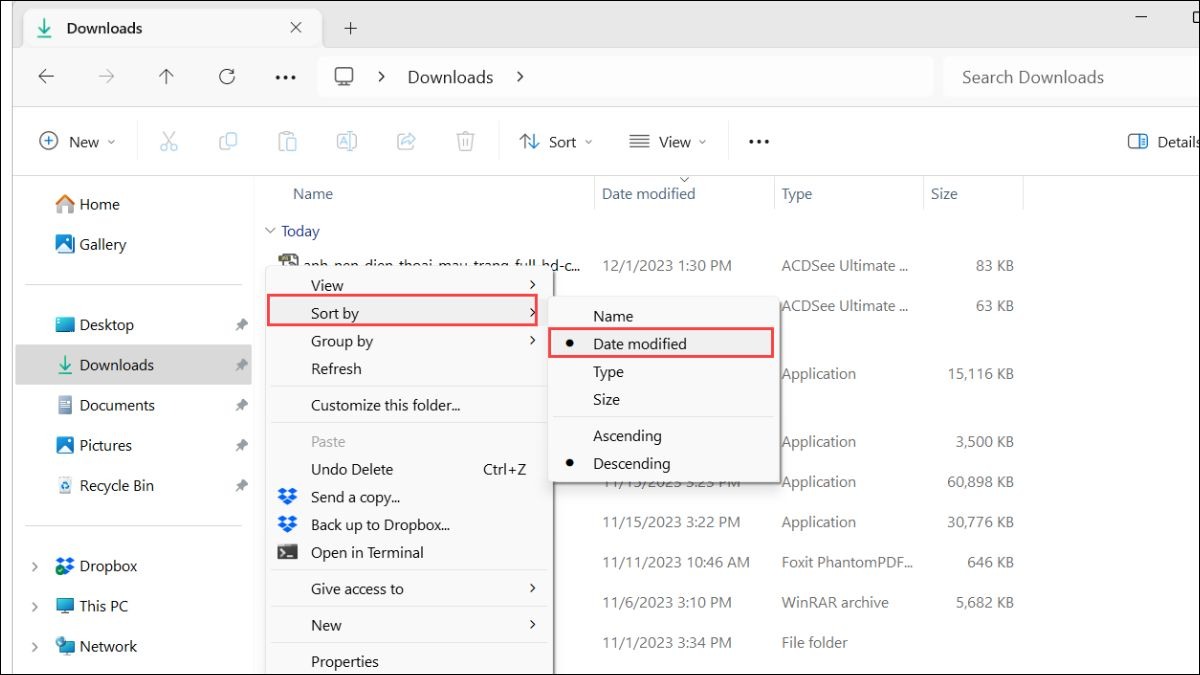
Task: Open View submenu in context menu
Action: (x=409, y=285)
